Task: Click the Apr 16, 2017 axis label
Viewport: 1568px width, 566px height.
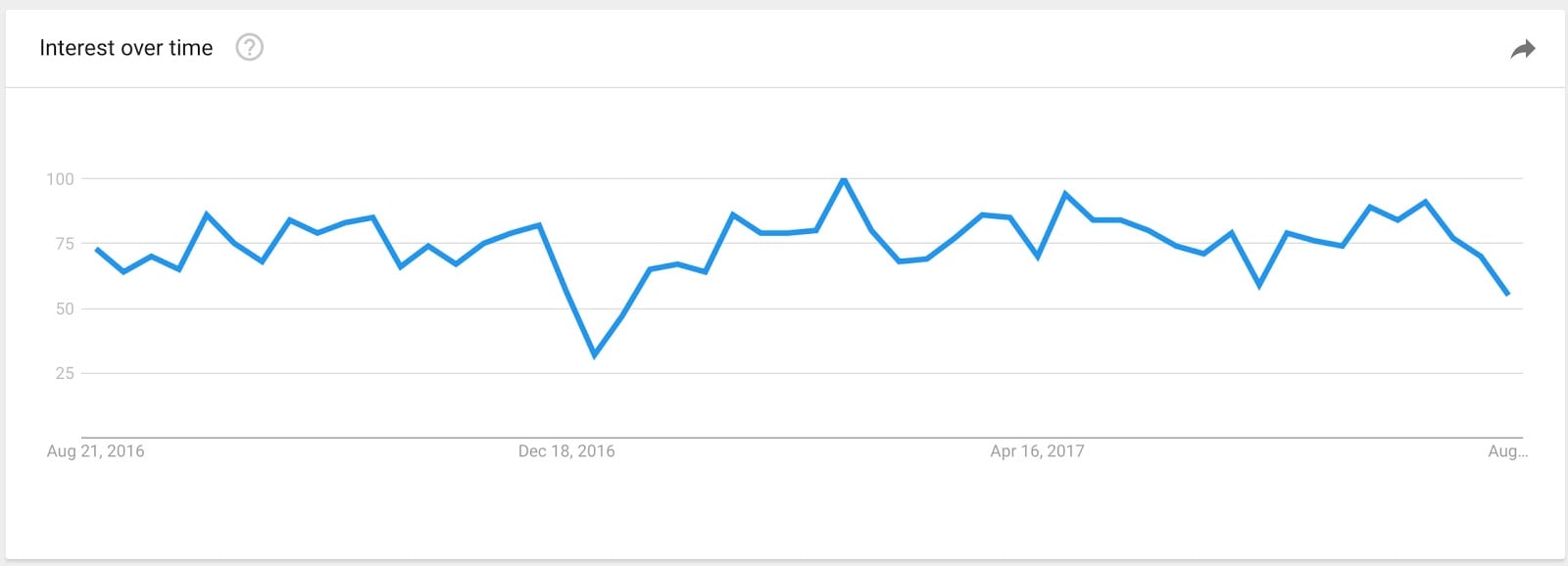Action: pyautogui.click(x=1037, y=451)
